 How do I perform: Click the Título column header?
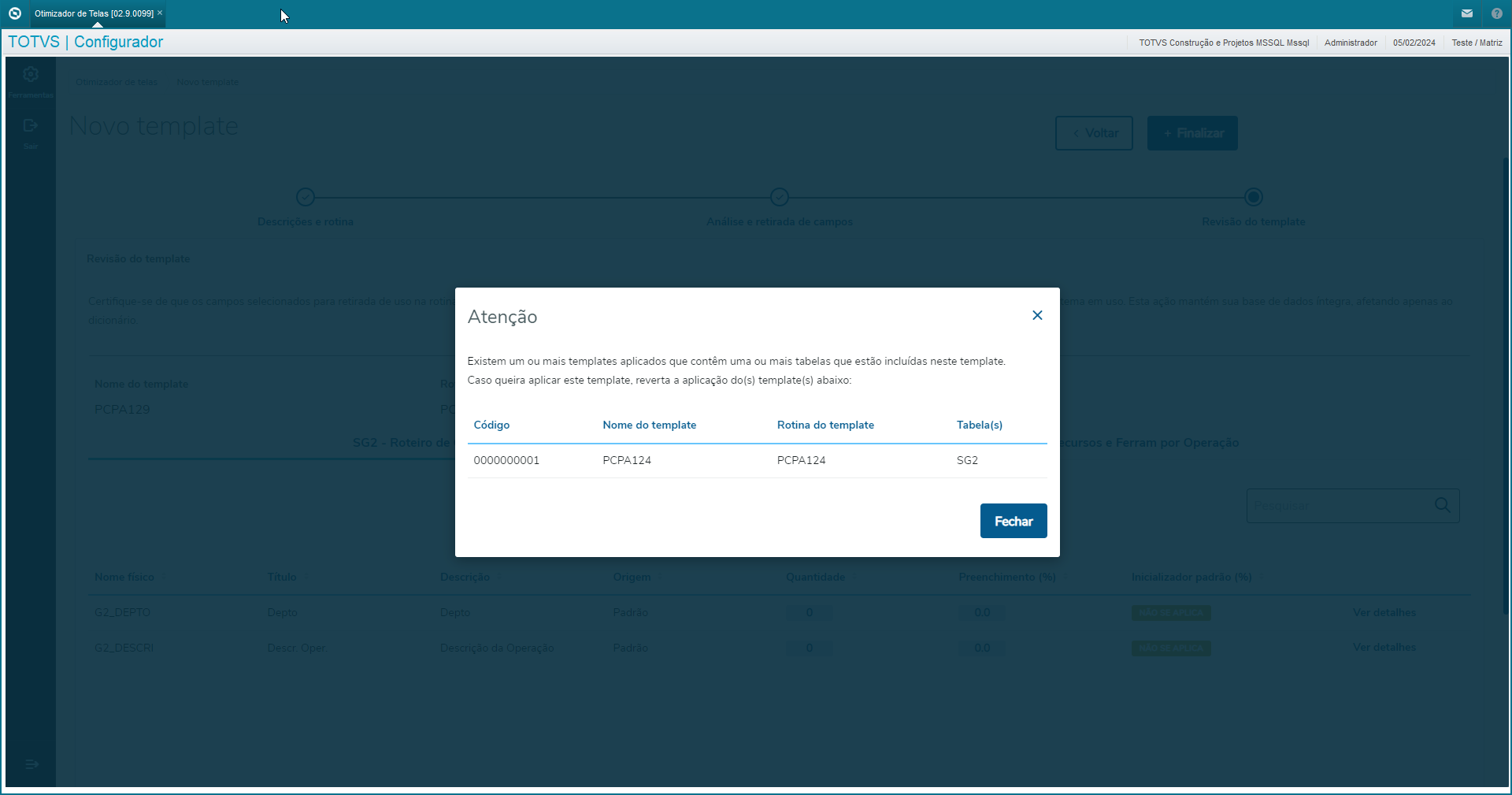pos(282,577)
